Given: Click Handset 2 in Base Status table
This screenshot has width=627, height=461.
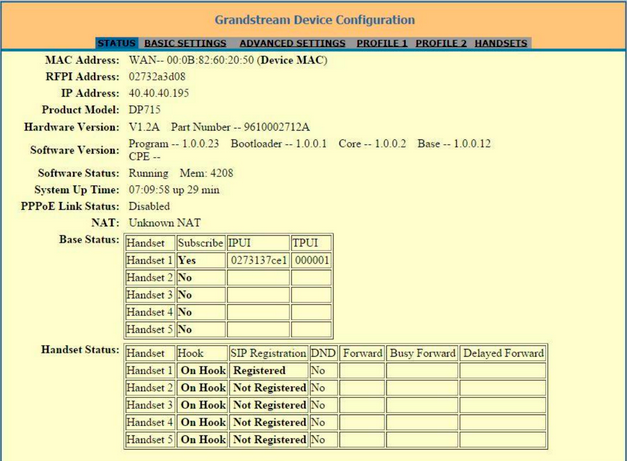Looking at the screenshot, I should (x=150, y=277).
